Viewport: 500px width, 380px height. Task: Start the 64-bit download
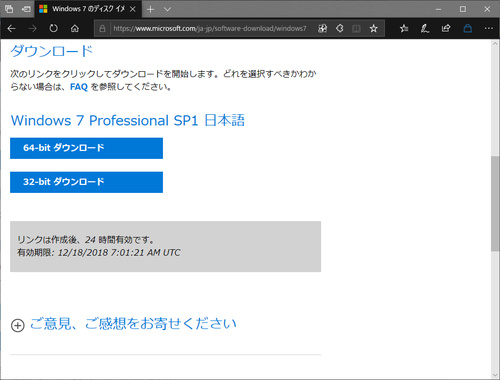click(86, 148)
